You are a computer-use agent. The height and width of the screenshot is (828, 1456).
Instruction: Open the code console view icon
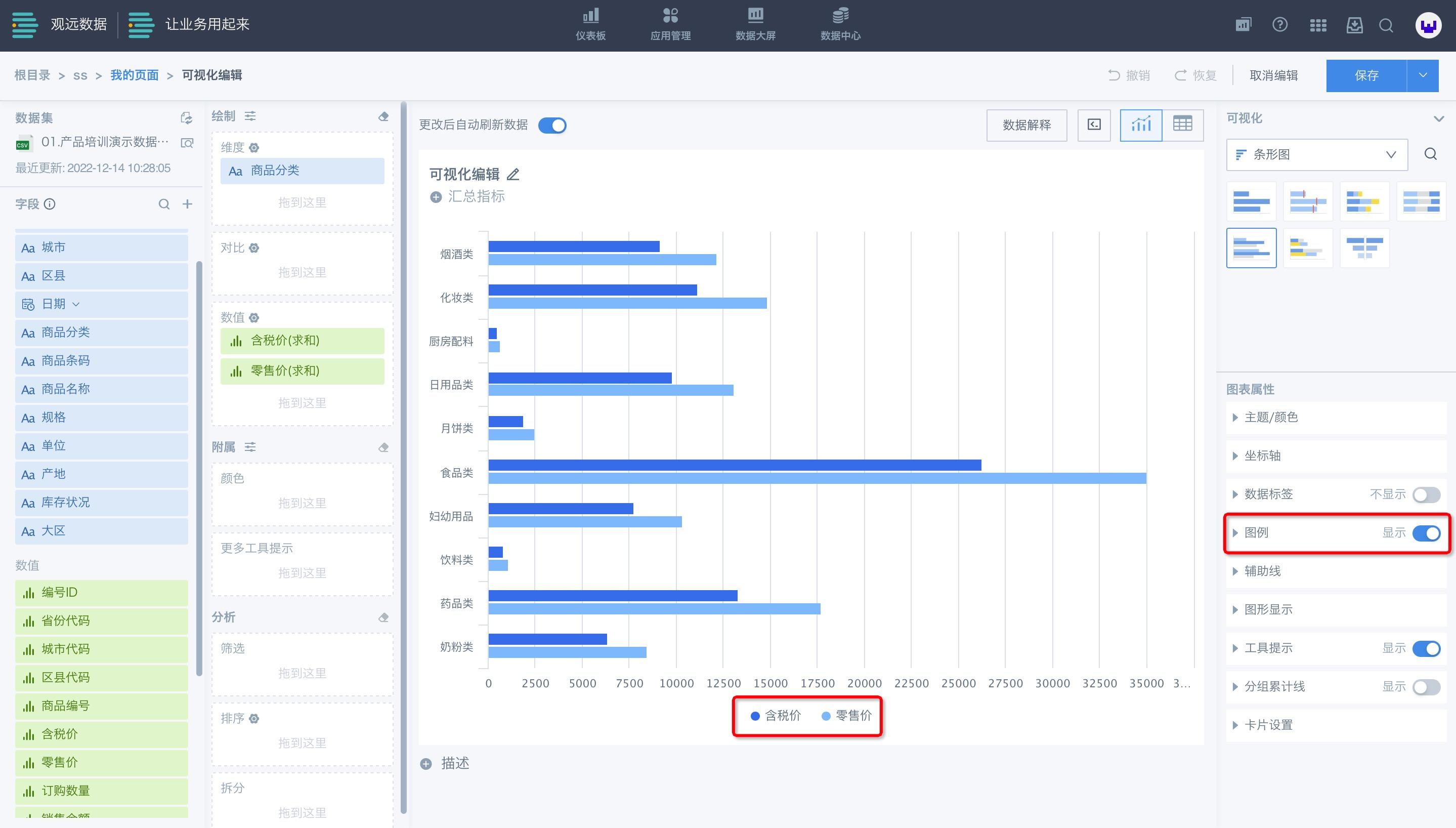[1094, 125]
